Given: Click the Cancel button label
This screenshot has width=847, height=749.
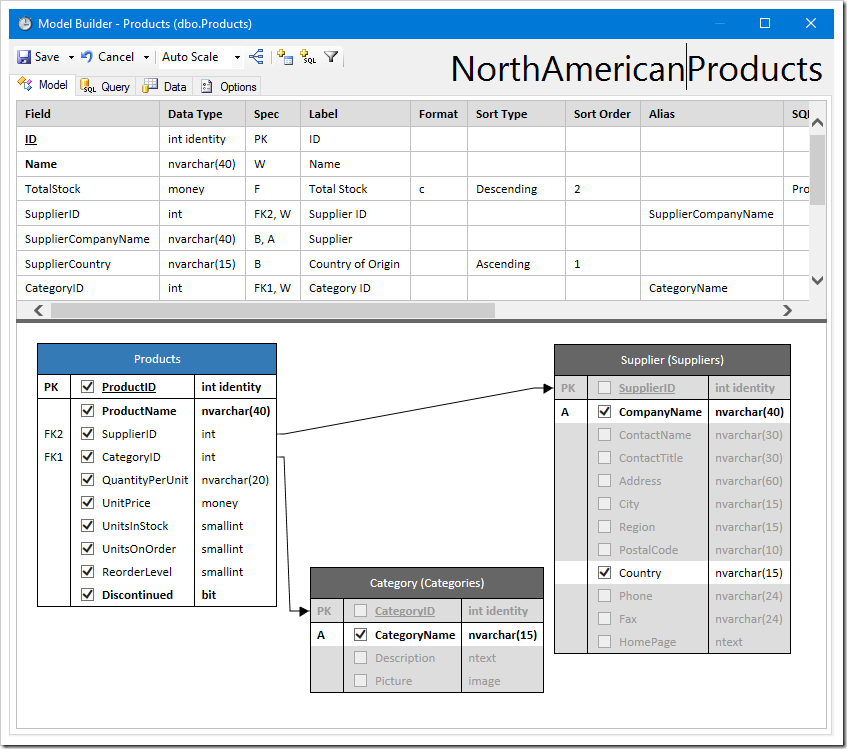Looking at the screenshot, I should [116, 57].
